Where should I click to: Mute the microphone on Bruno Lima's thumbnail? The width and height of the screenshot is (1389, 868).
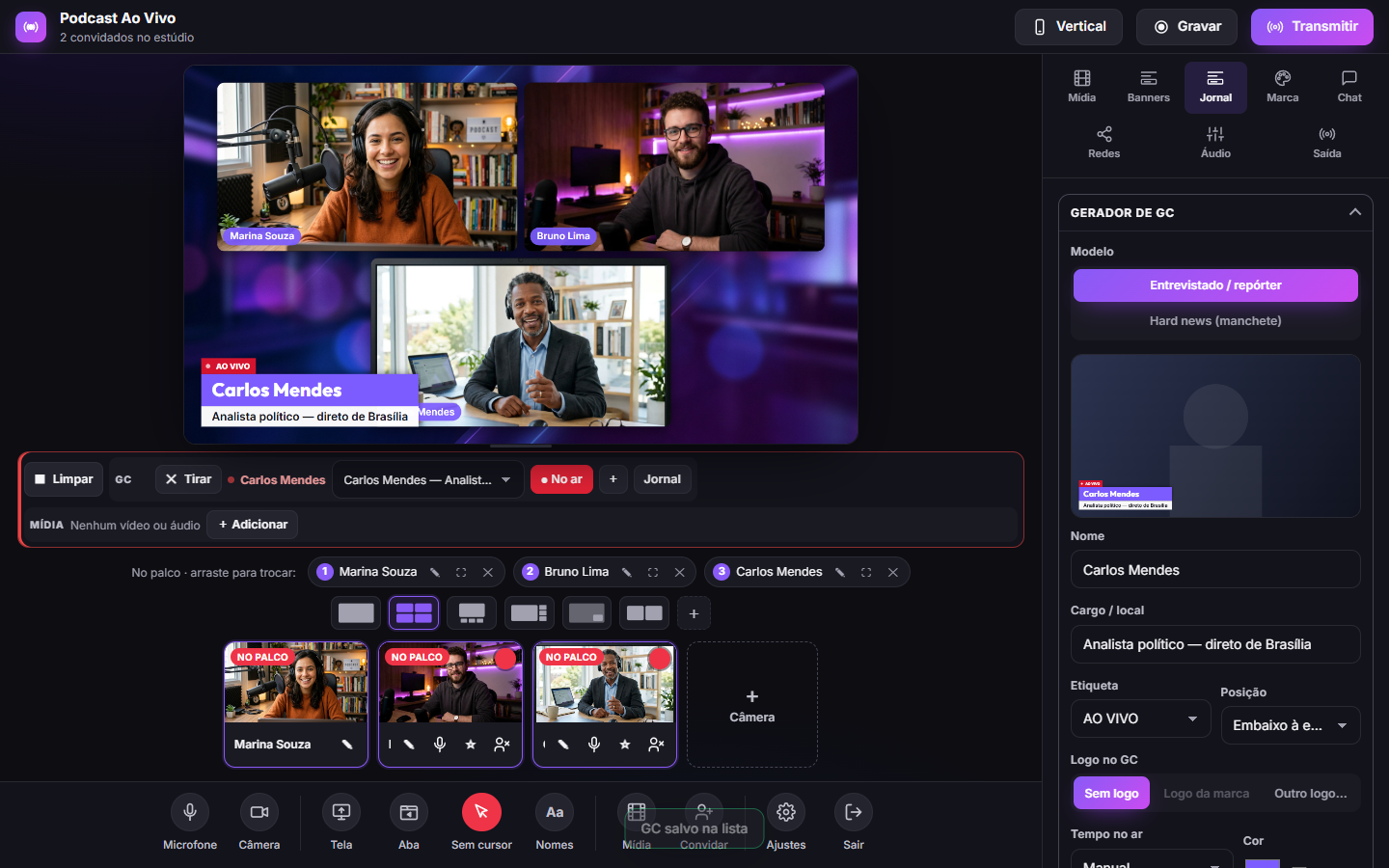tap(440, 745)
